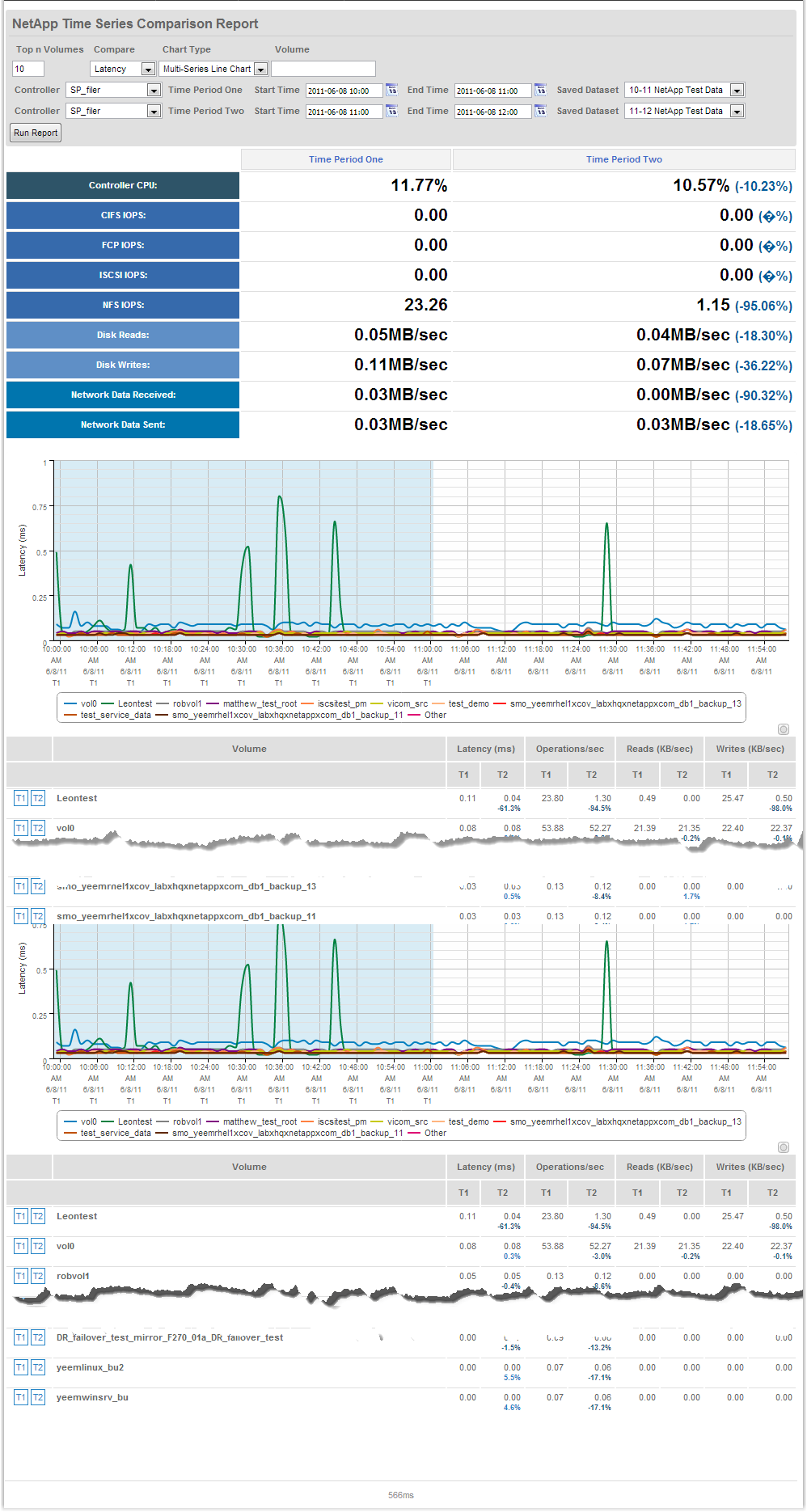The width and height of the screenshot is (807, 1512).
Task: Click the round icon below the upper chart legend
Action: point(783,729)
